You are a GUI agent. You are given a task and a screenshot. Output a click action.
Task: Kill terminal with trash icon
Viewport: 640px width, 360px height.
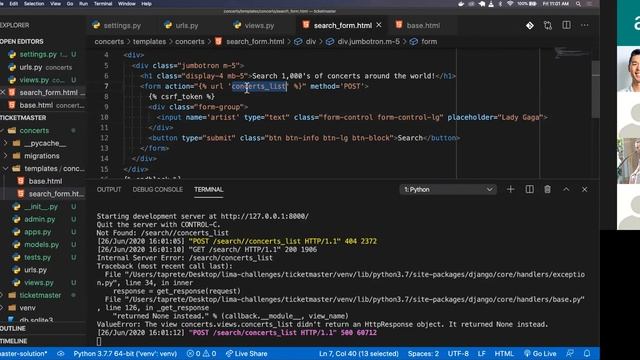click(547, 189)
